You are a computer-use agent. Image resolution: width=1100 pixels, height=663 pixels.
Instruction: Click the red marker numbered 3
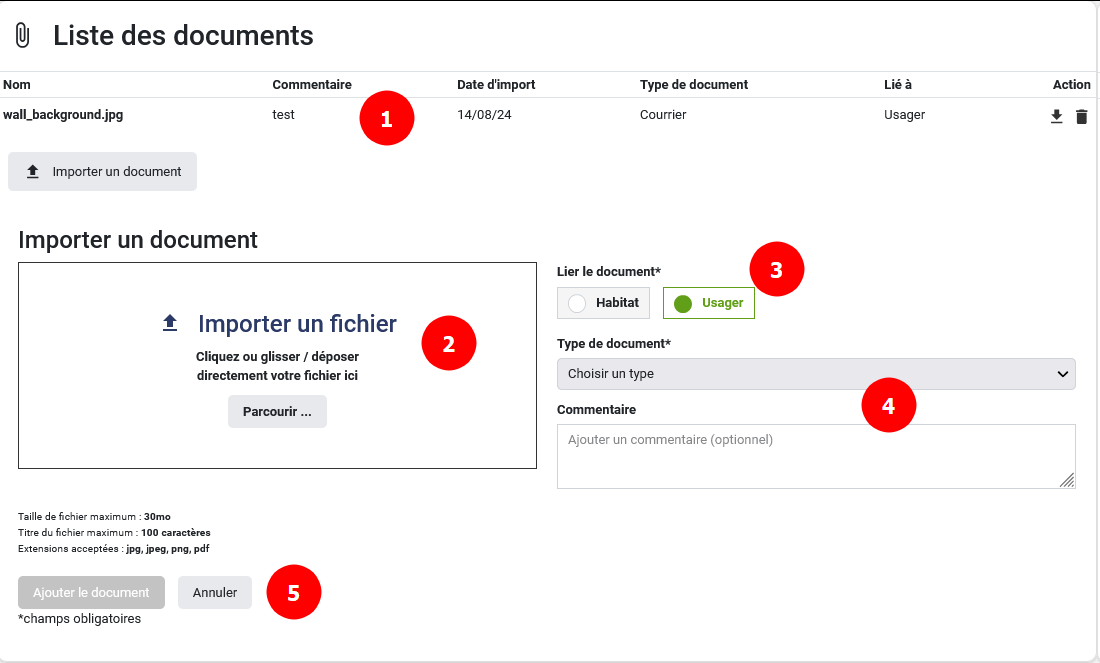pos(777,269)
